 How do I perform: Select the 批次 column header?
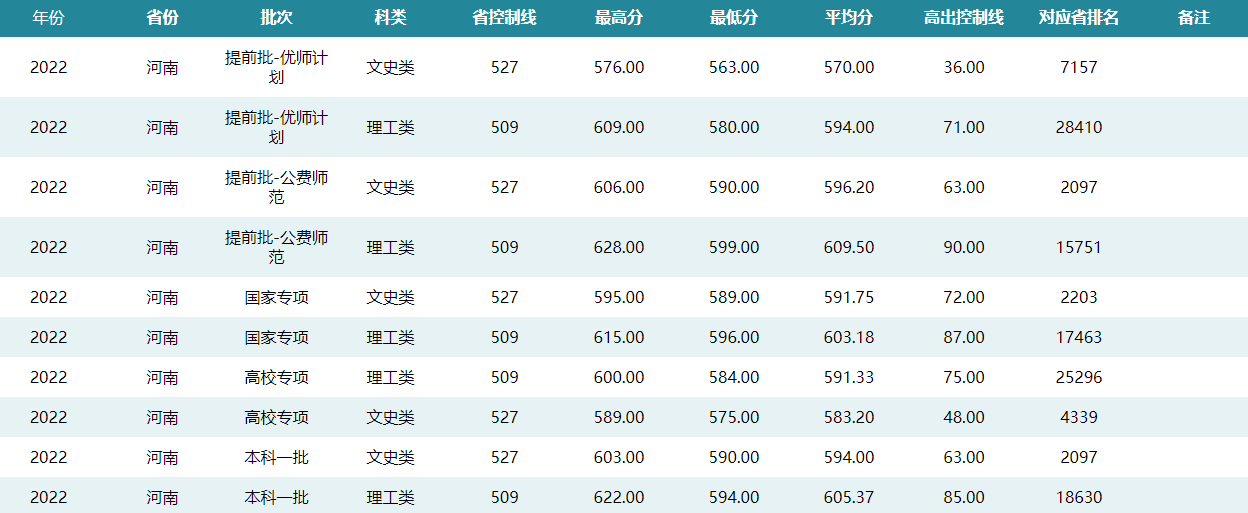276,18
